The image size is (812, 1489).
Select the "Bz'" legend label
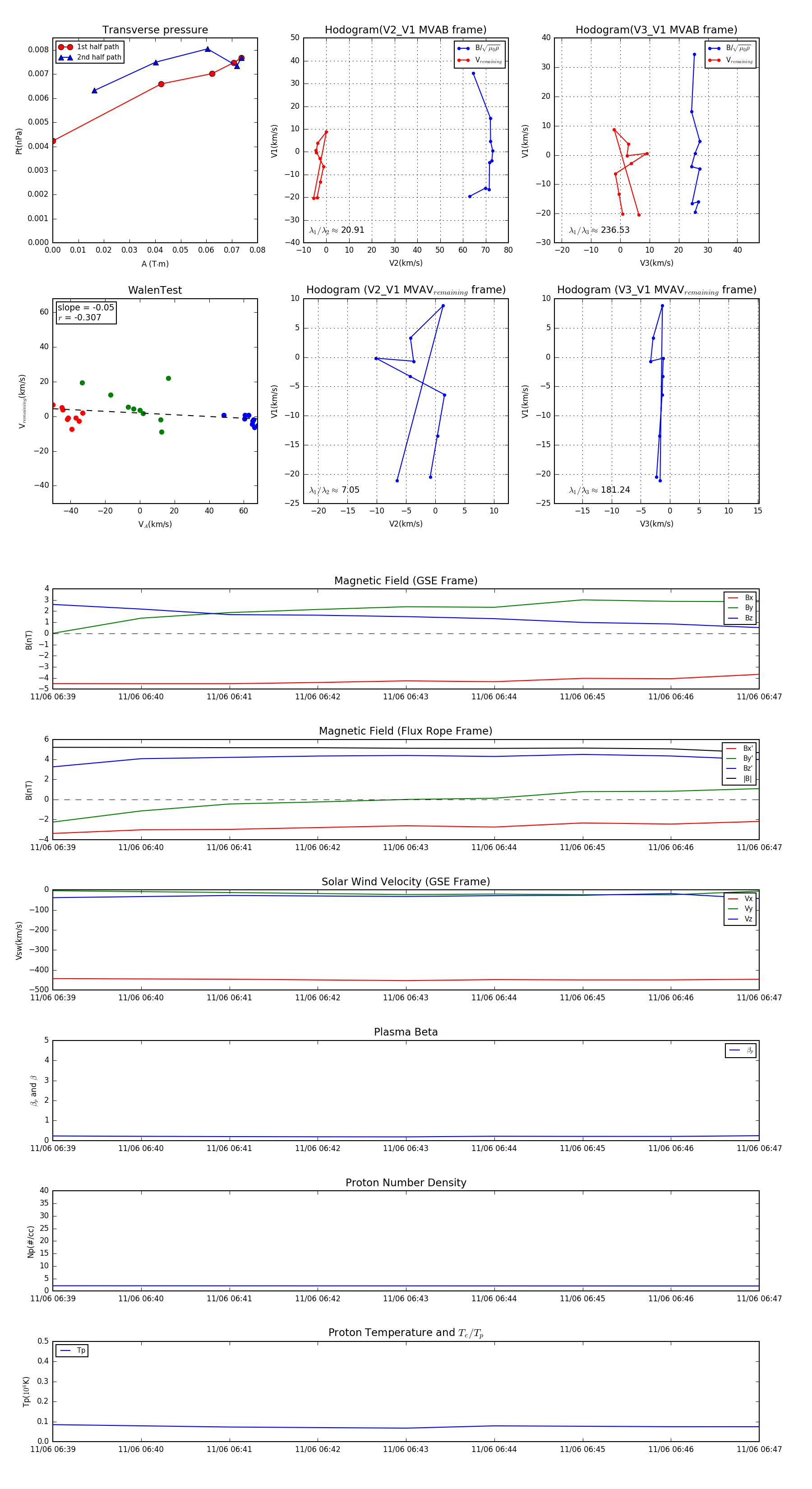(x=748, y=769)
